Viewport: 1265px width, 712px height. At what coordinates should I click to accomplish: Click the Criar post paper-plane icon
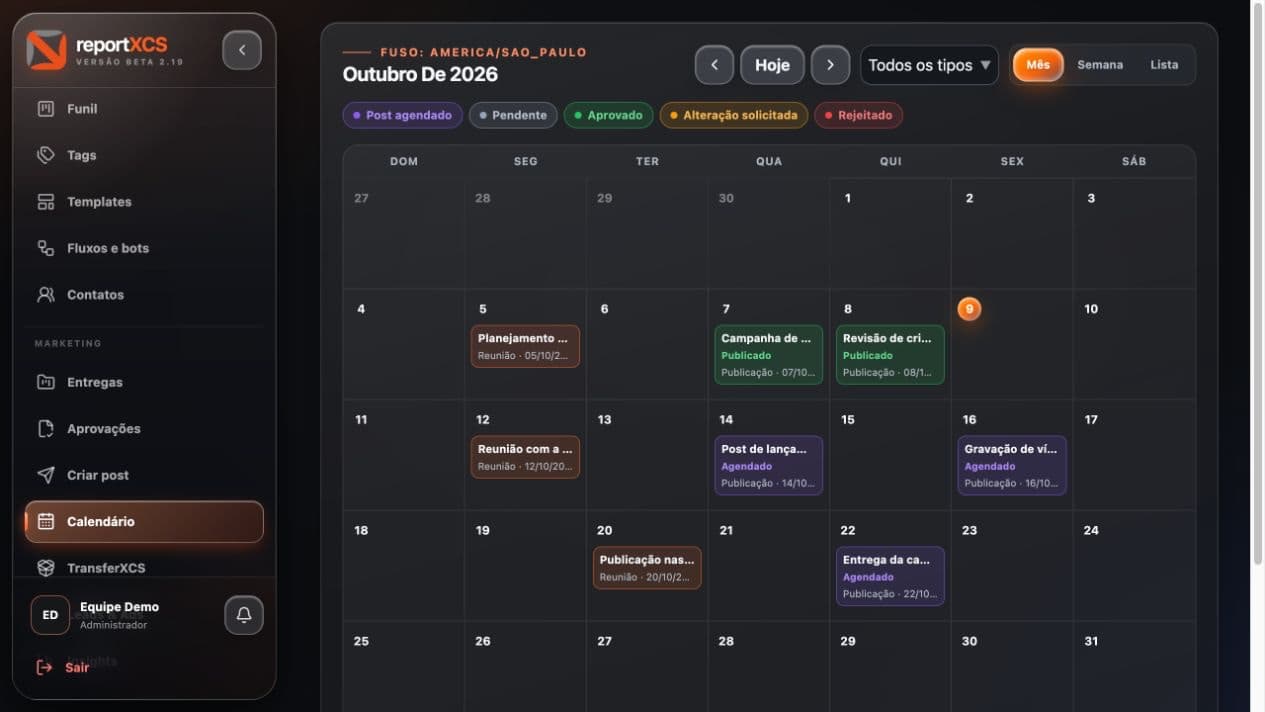45,475
